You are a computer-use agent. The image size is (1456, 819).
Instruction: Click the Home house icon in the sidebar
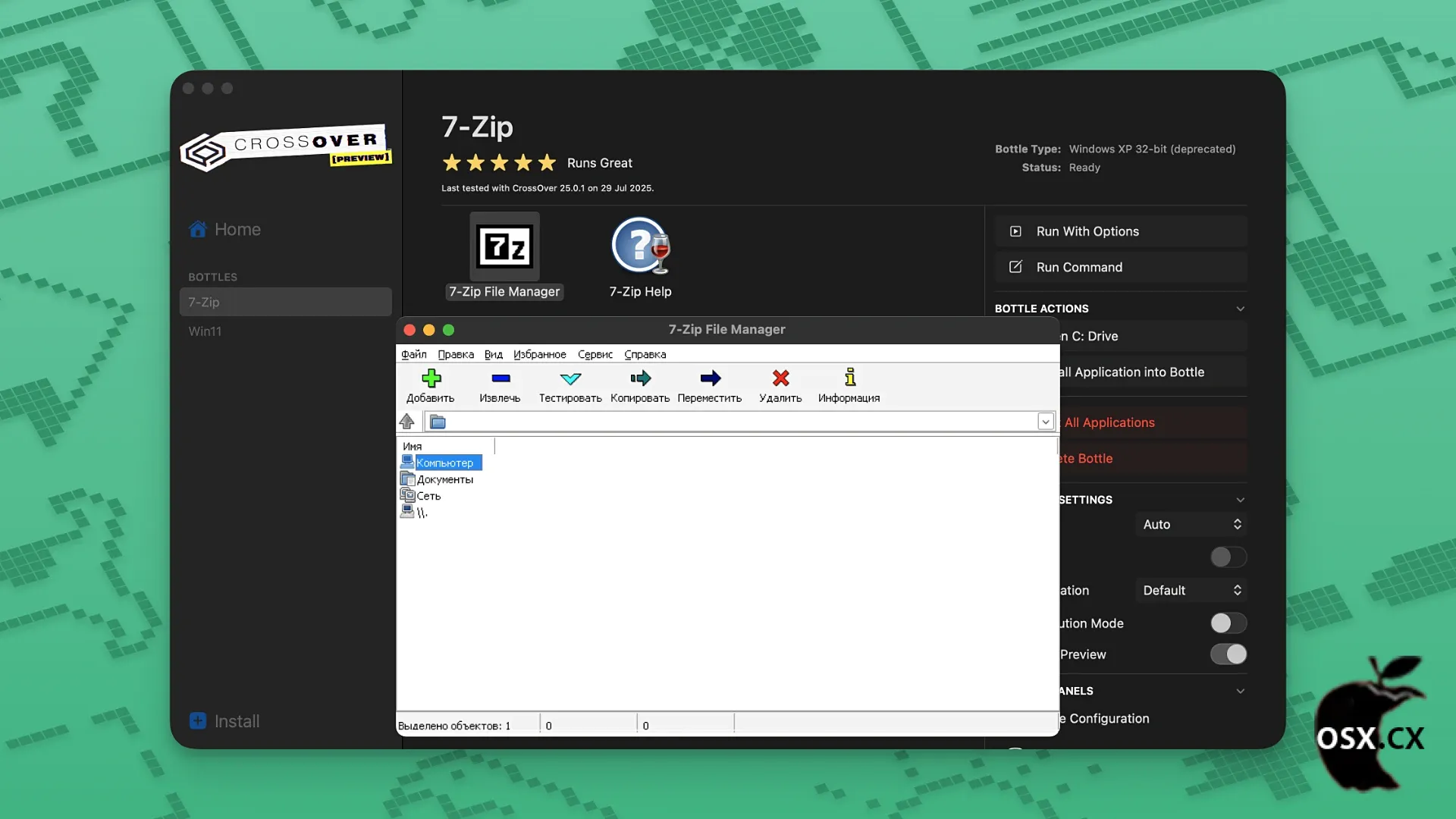point(198,229)
